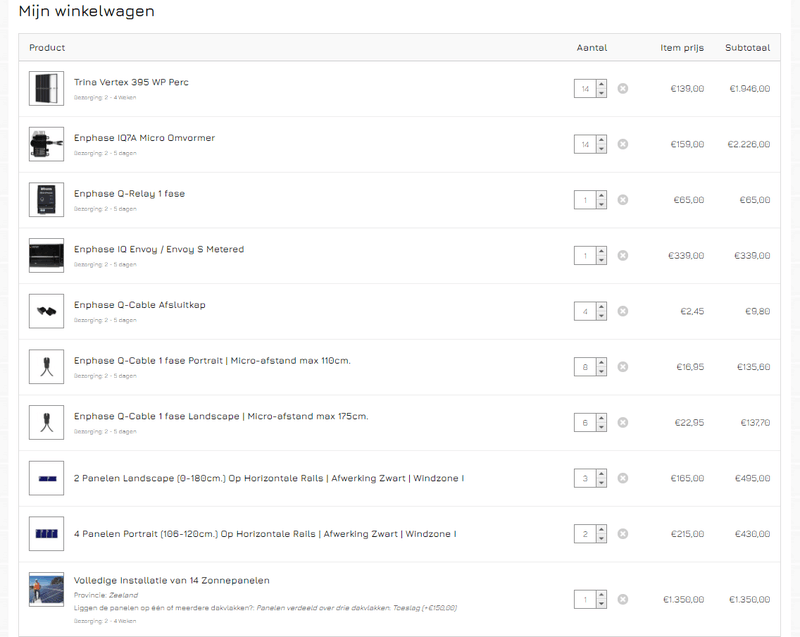Decrease quantity of Q-Cable Afsluitkap
The width and height of the screenshot is (800, 637).
coord(602,315)
